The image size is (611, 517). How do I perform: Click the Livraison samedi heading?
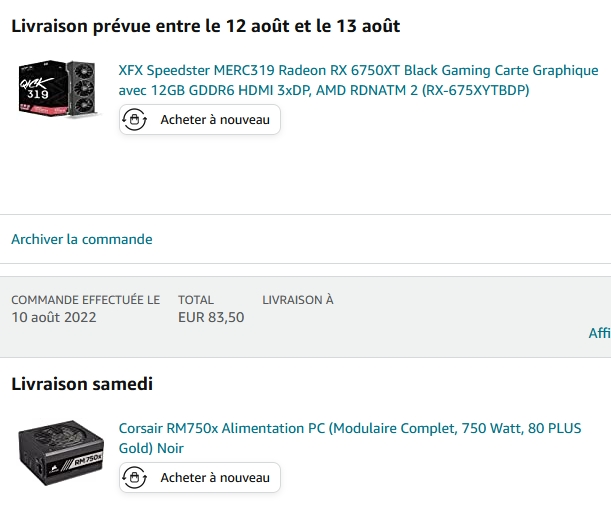pos(82,384)
